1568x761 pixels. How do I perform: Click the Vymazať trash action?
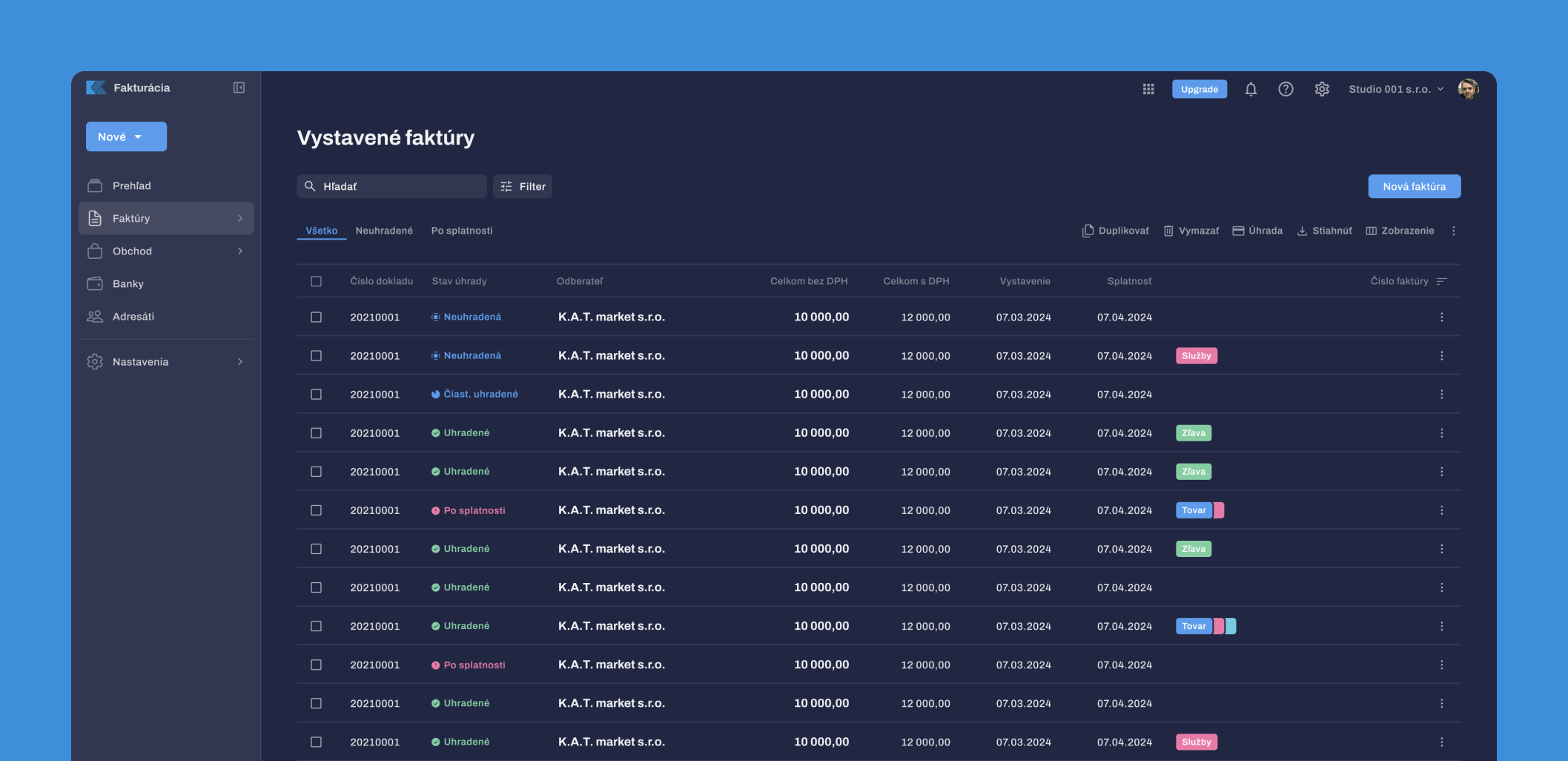click(1191, 231)
